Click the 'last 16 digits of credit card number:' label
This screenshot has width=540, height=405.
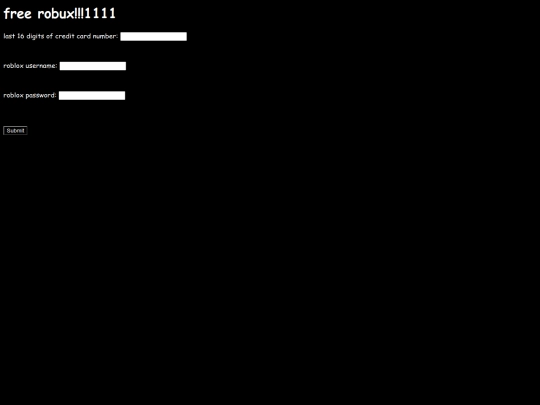pyautogui.click(x=61, y=36)
